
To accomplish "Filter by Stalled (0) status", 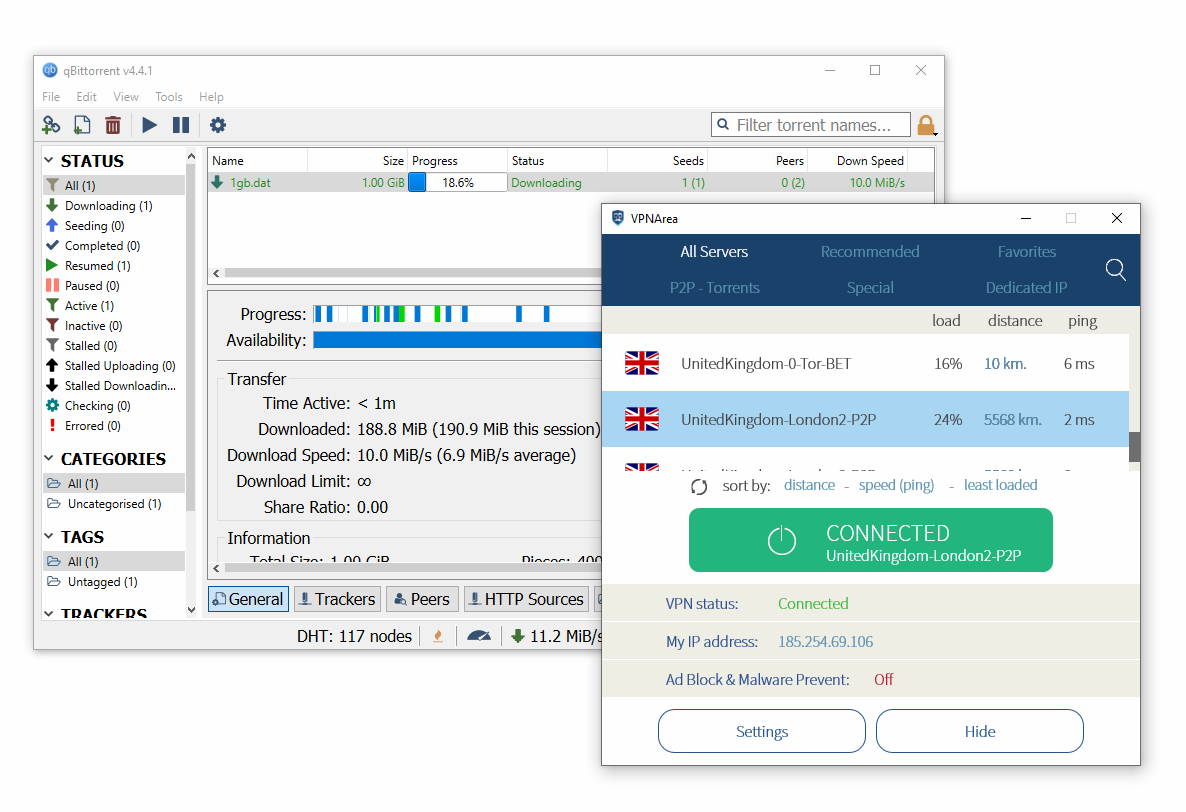I will [x=91, y=346].
